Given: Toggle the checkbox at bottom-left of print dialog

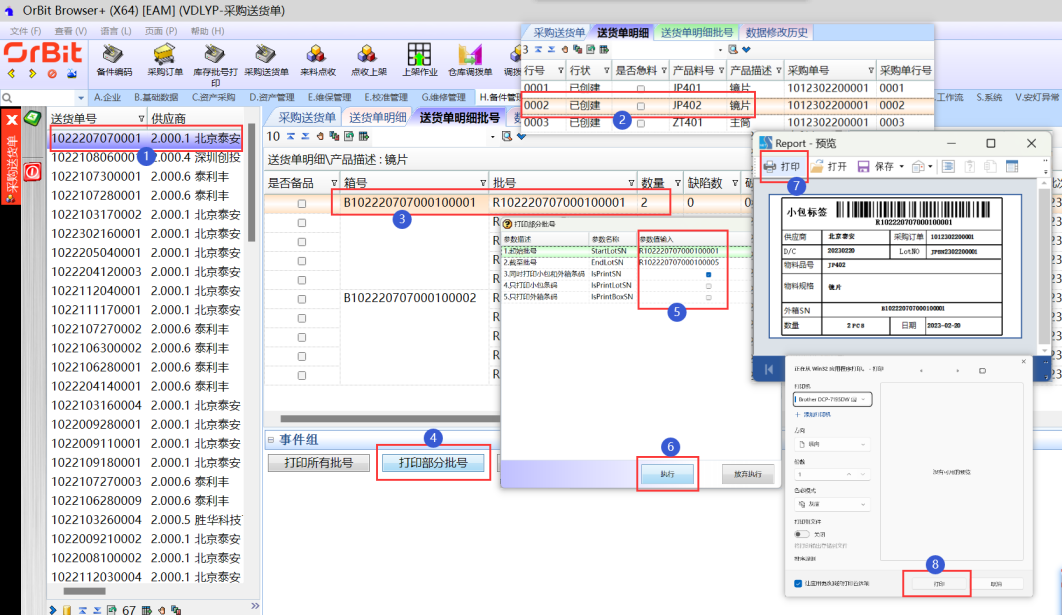Looking at the screenshot, I should [x=798, y=583].
